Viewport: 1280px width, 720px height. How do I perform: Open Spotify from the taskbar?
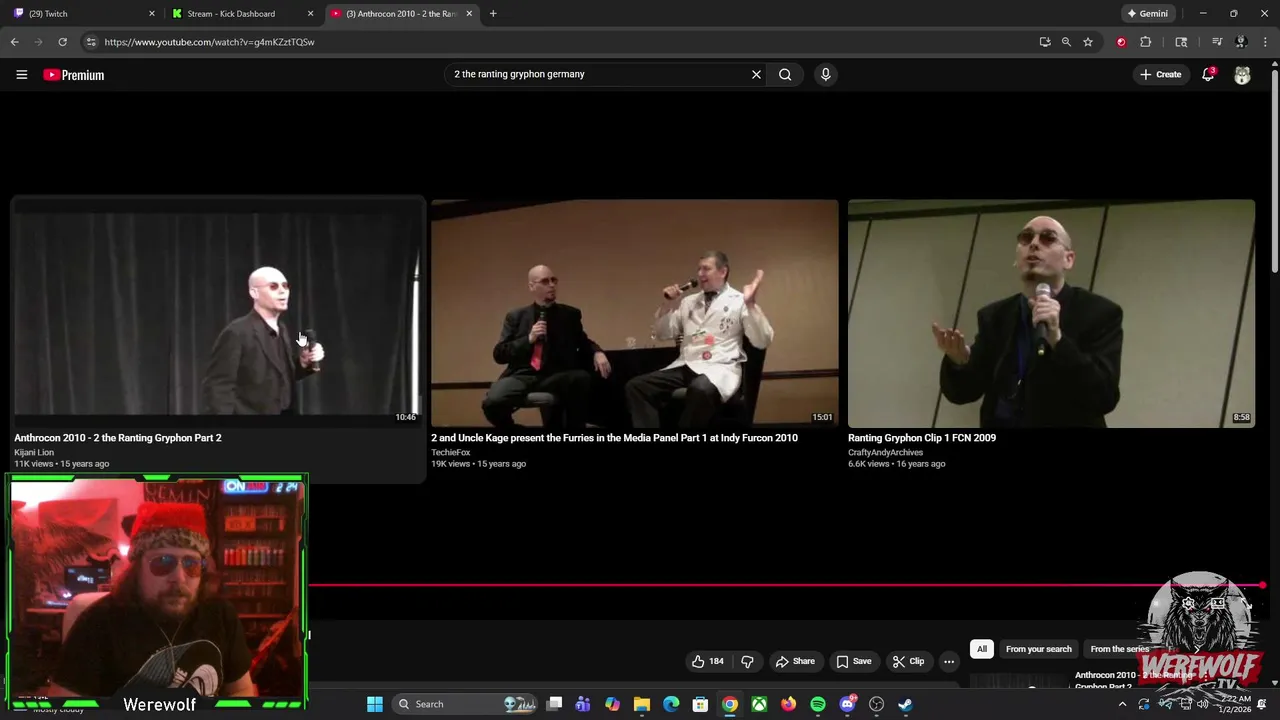tap(818, 704)
